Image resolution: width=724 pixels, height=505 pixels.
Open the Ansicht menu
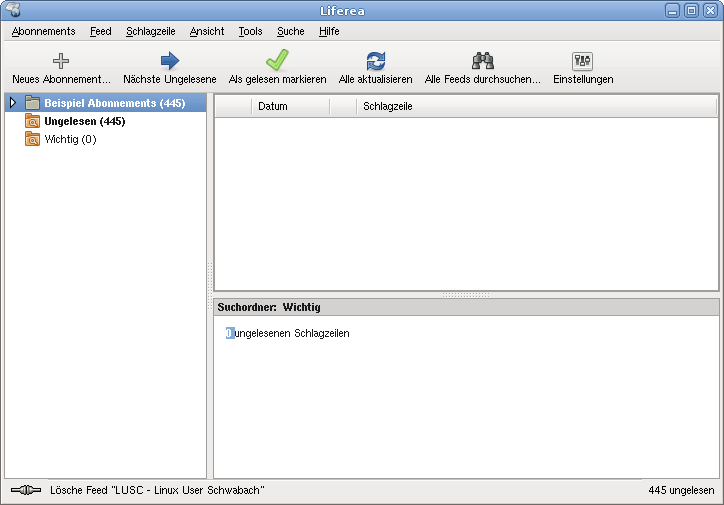point(207,31)
